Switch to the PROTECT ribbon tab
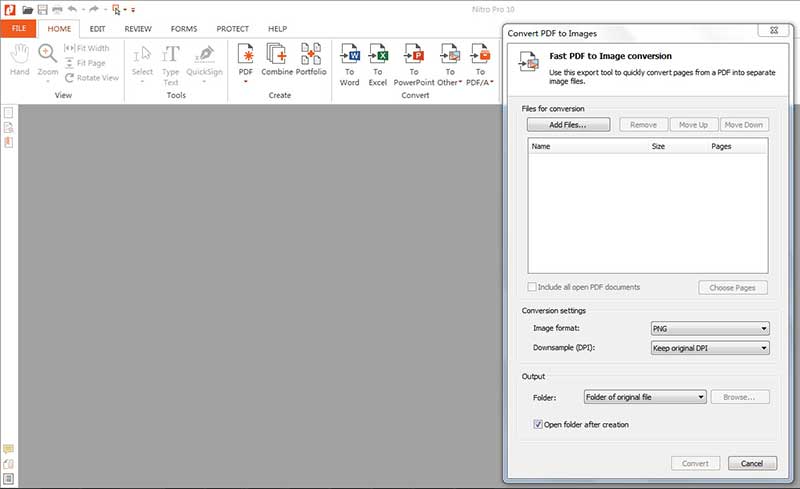The height and width of the screenshot is (489, 800). pos(233,29)
